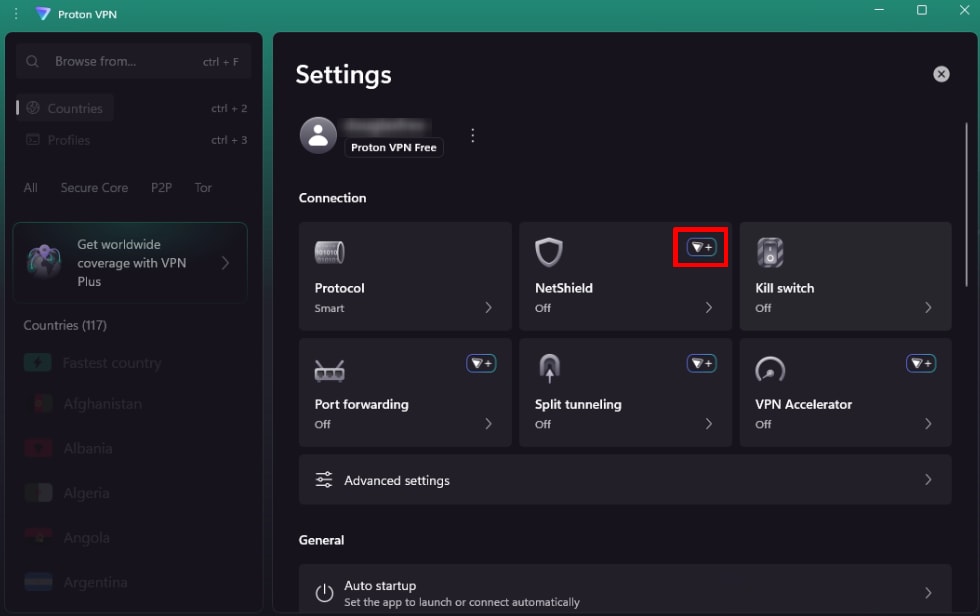Screen dimensions: 980x616
Task: Click the Advanced settings label
Action: coord(397,480)
